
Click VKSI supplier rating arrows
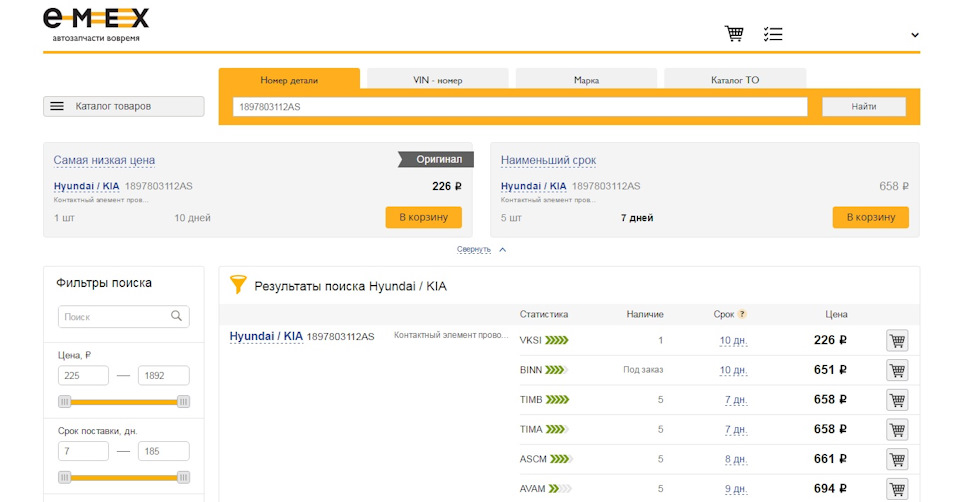[x=557, y=340]
